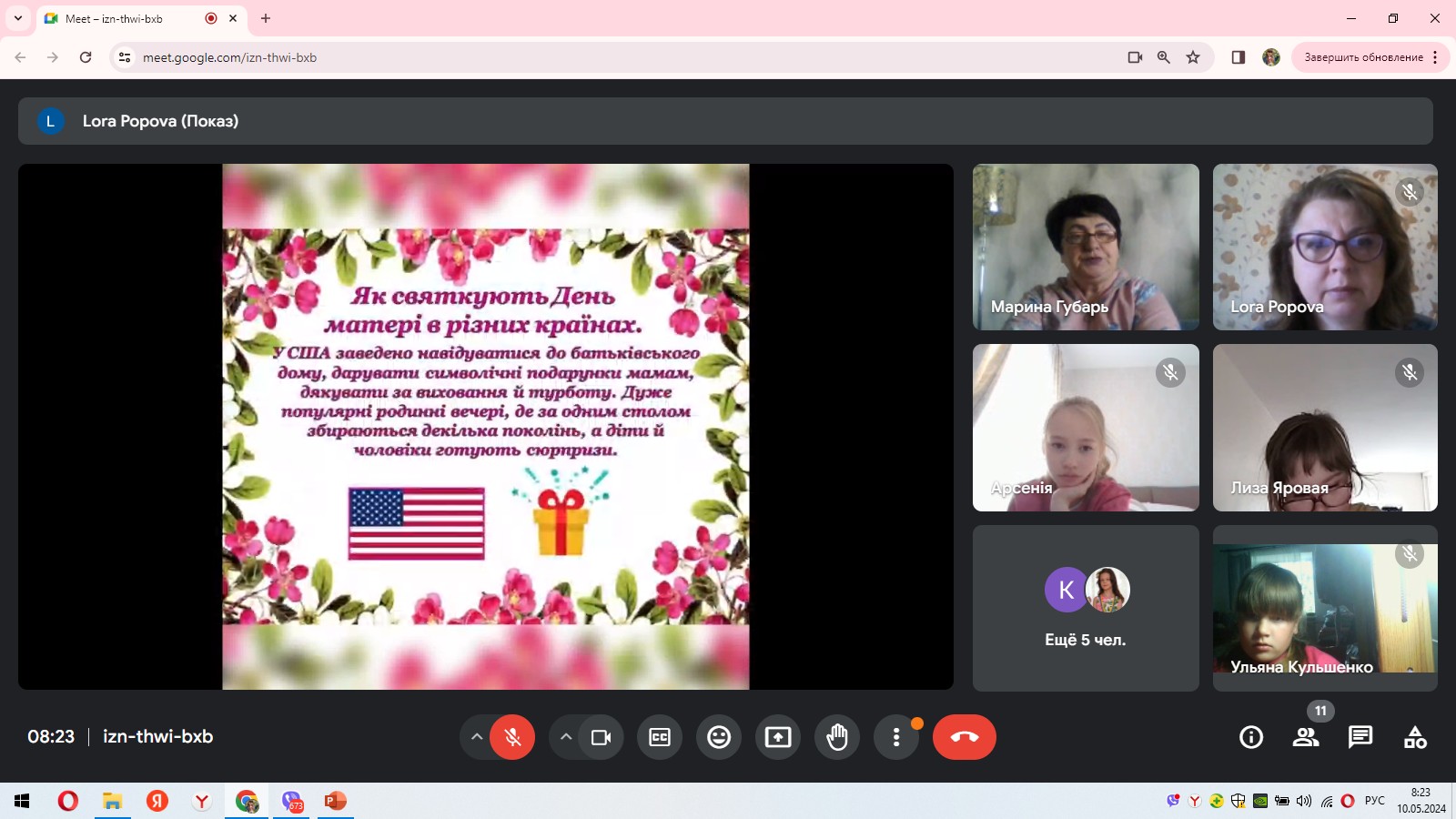Open the in-call chat panel
The image size is (1456, 819).
pos(1360,737)
